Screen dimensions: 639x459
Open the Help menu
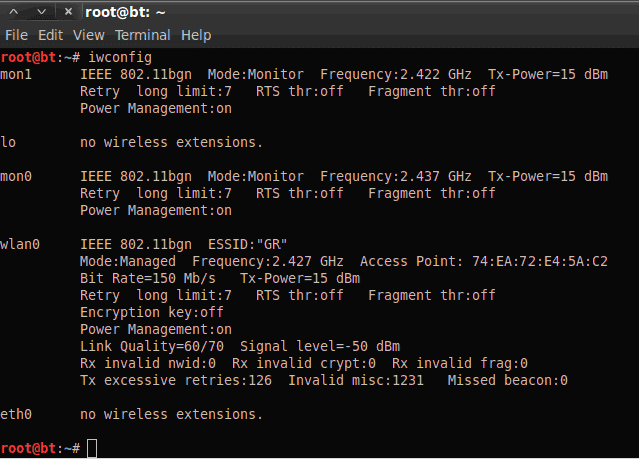(196, 35)
